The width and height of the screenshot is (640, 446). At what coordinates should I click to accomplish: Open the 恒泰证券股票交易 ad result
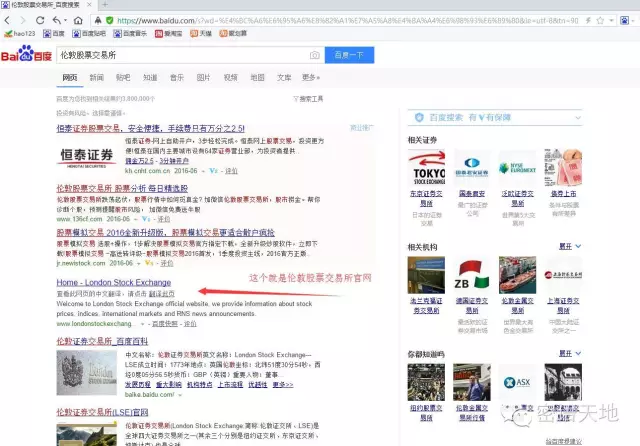coord(151,129)
